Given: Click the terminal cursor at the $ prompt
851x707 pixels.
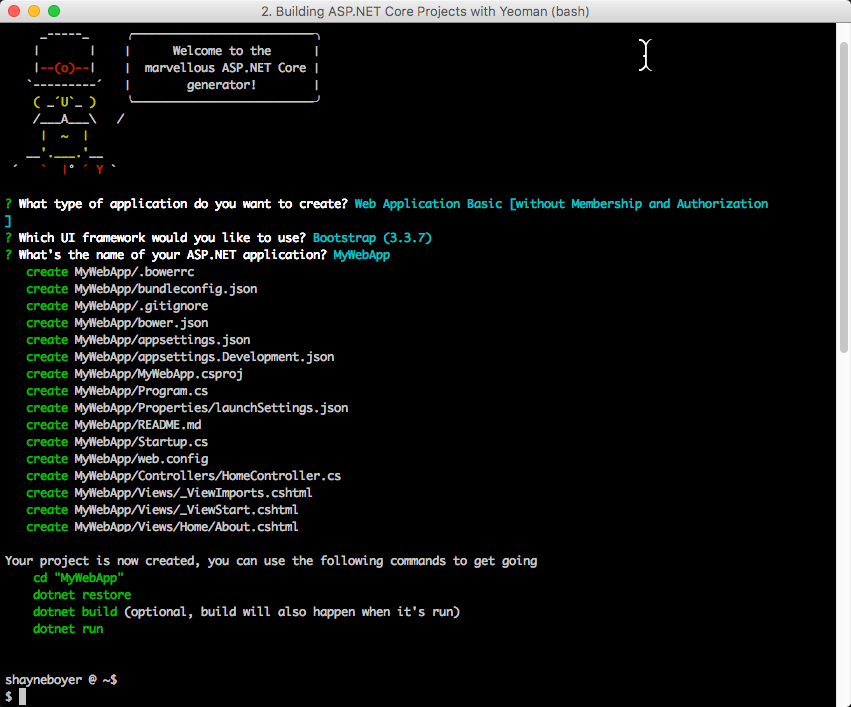Looking at the screenshot, I should click(23, 697).
